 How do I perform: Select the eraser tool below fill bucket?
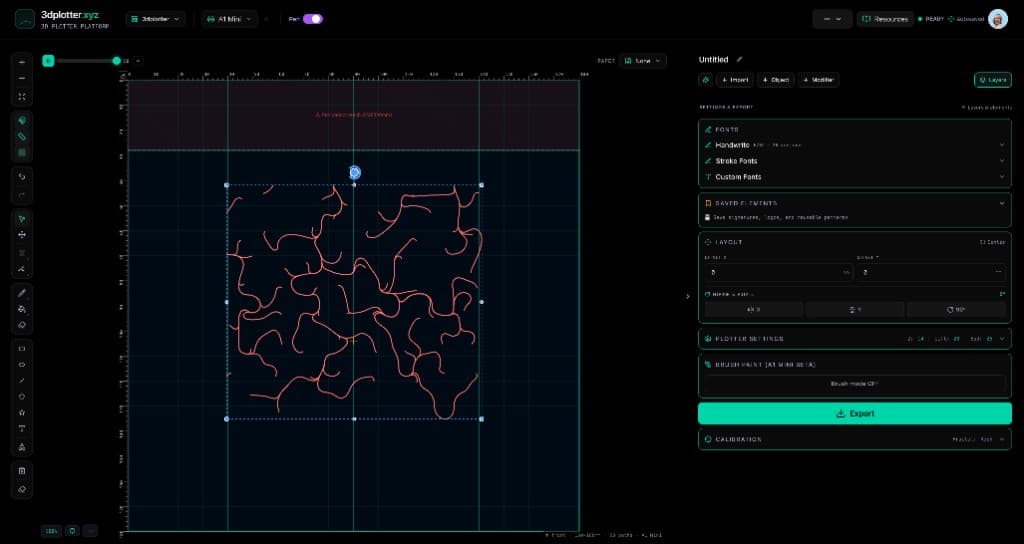(22, 325)
